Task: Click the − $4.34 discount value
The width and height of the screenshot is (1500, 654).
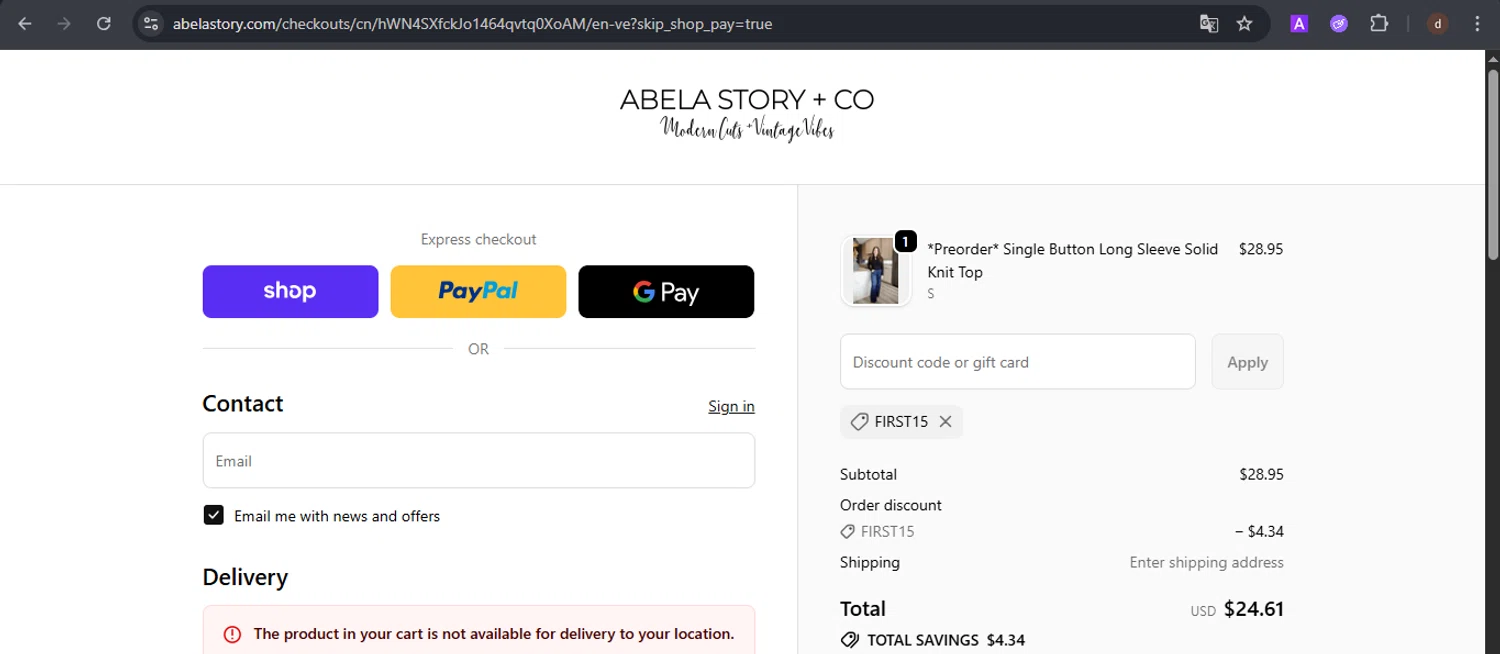Action: (x=1259, y=532)
